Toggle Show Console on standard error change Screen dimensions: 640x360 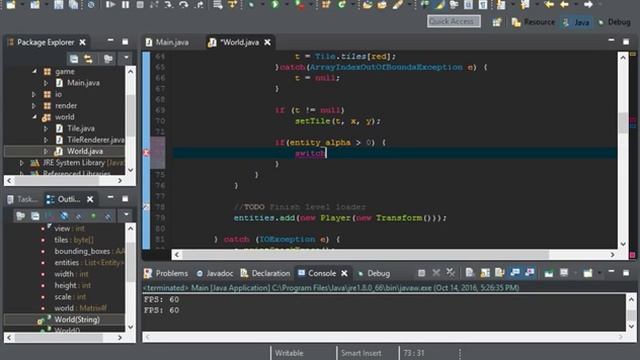[529, 273]
